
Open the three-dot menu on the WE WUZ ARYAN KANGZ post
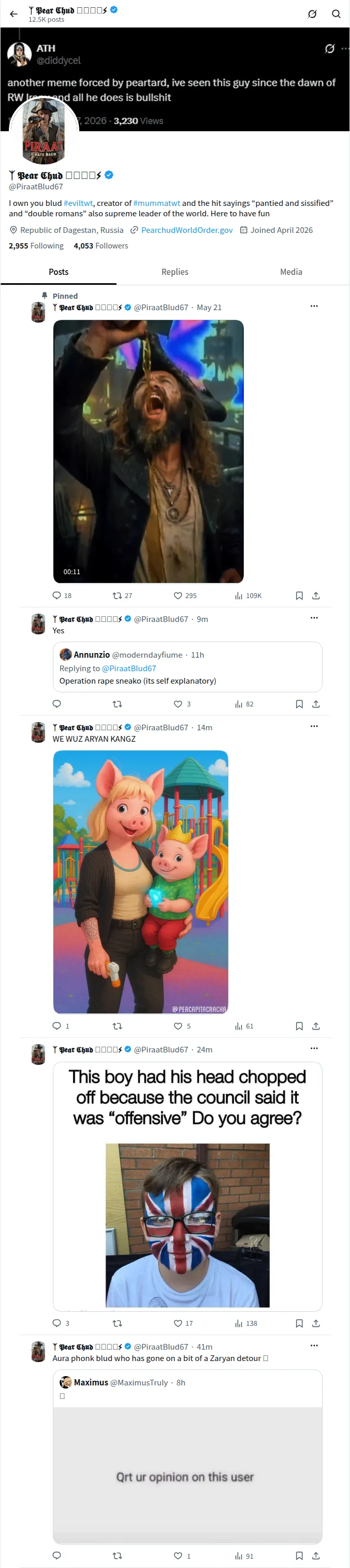tap(314, 726)
